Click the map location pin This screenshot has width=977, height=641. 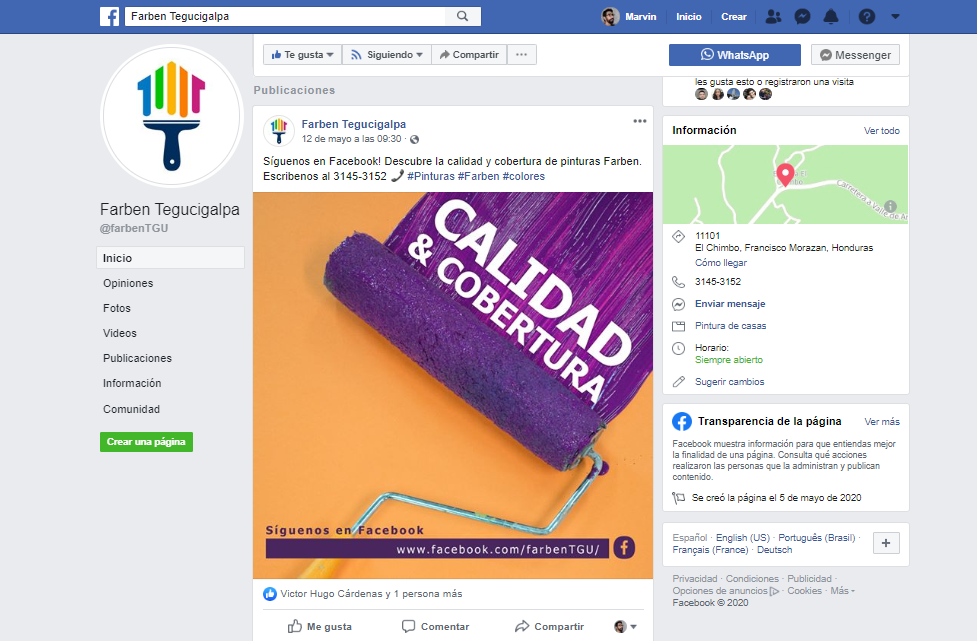tap(786, 174)
